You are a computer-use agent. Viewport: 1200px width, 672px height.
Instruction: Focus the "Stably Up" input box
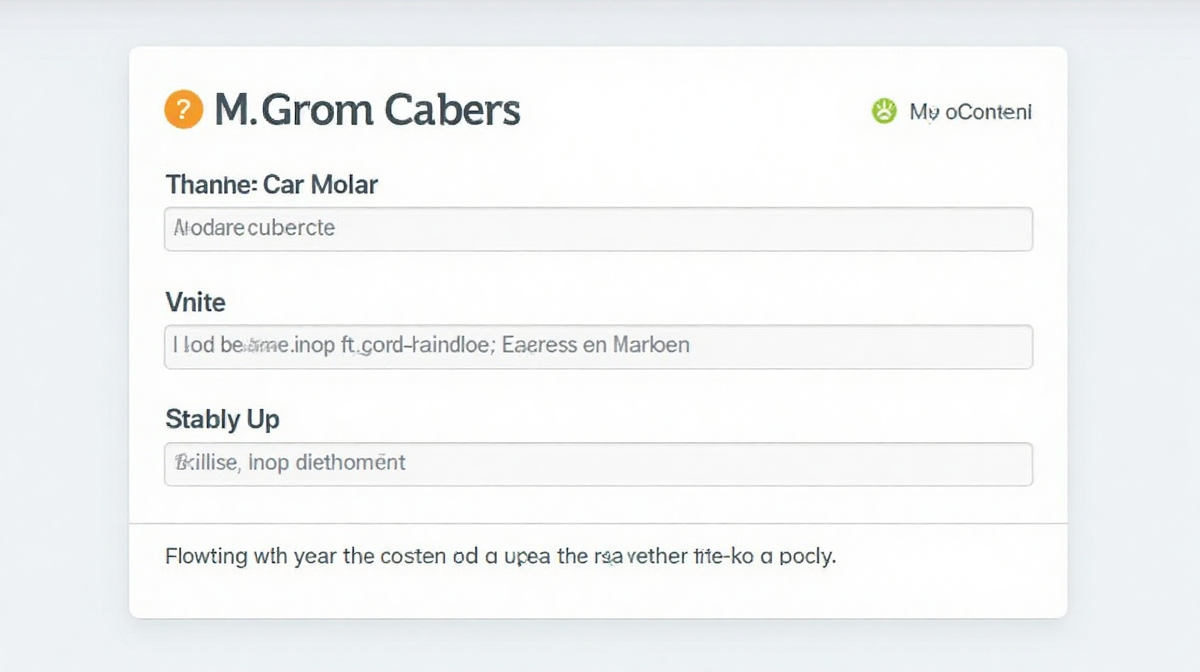pos(598,464)
